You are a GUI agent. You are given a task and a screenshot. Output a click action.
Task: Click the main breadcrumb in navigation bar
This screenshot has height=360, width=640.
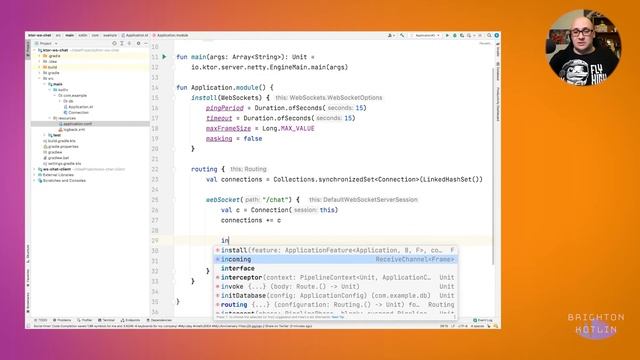[x=70, y=36]
